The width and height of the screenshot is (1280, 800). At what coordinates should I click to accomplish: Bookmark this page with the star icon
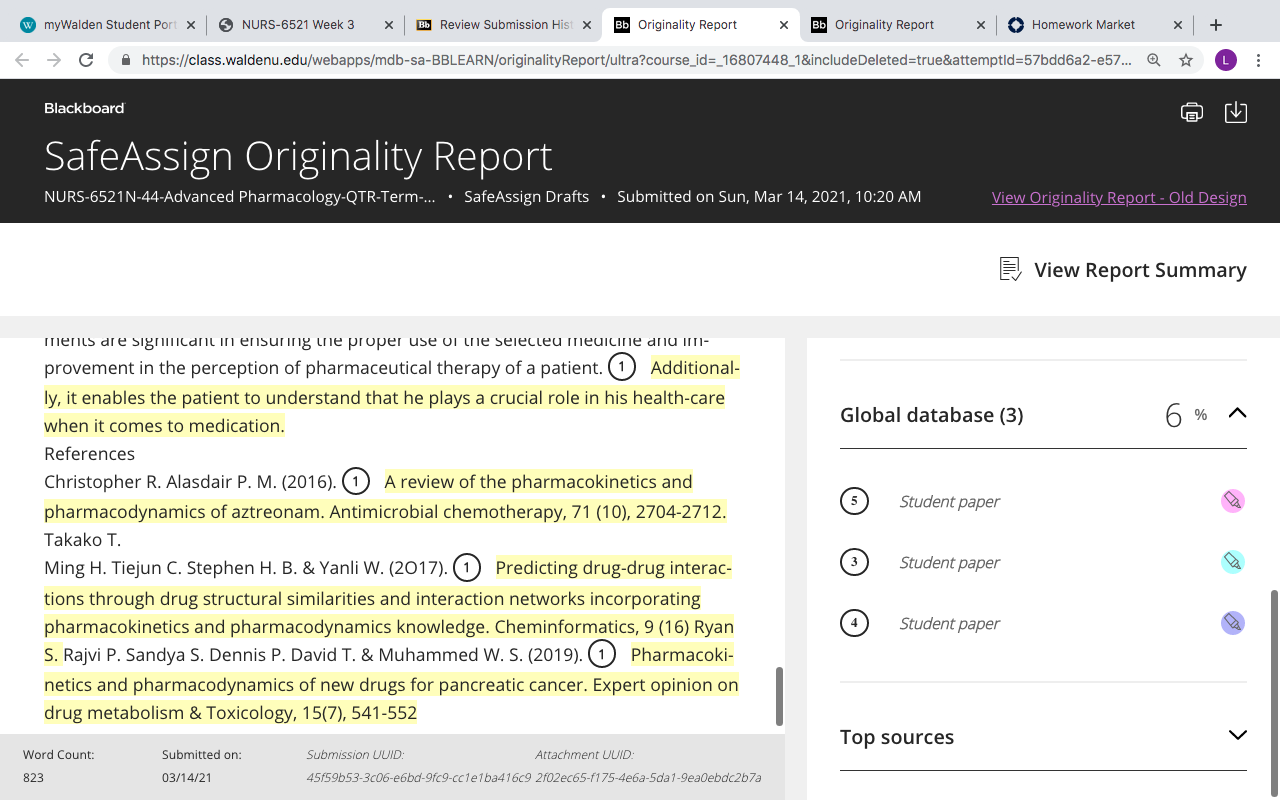(1186, 60)
